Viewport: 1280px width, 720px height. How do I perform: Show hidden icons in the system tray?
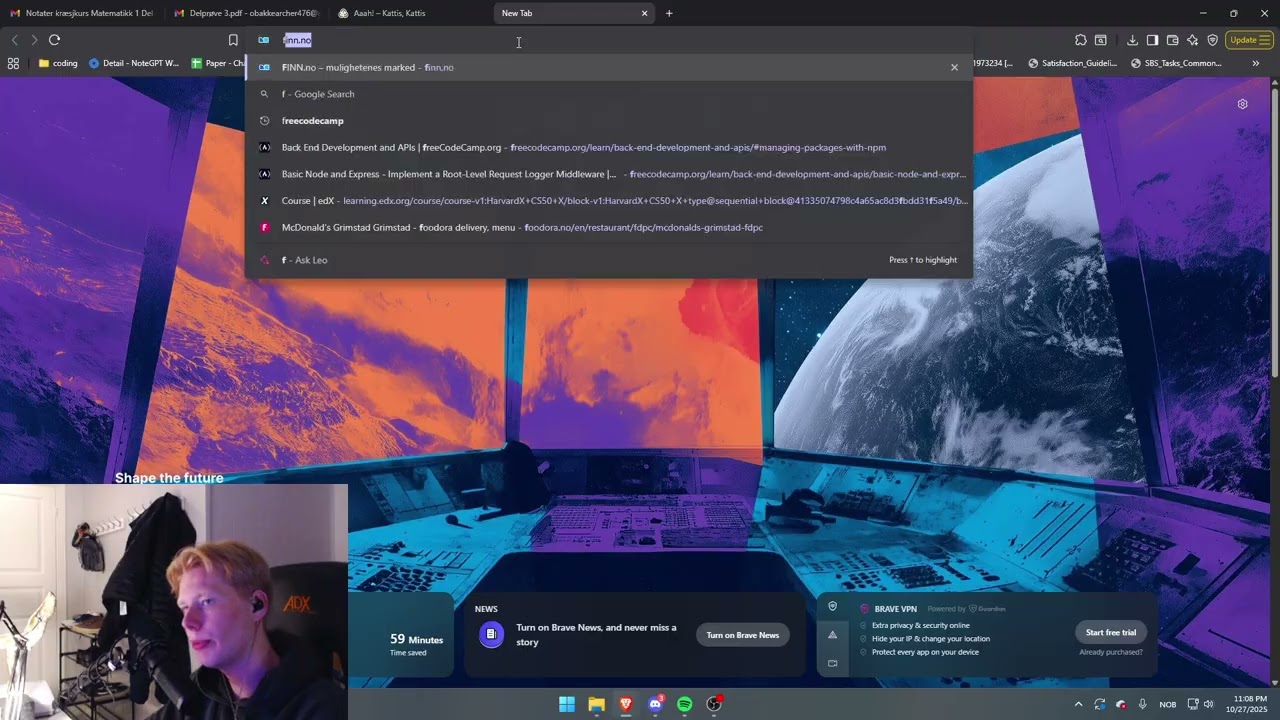point(1078,704)
